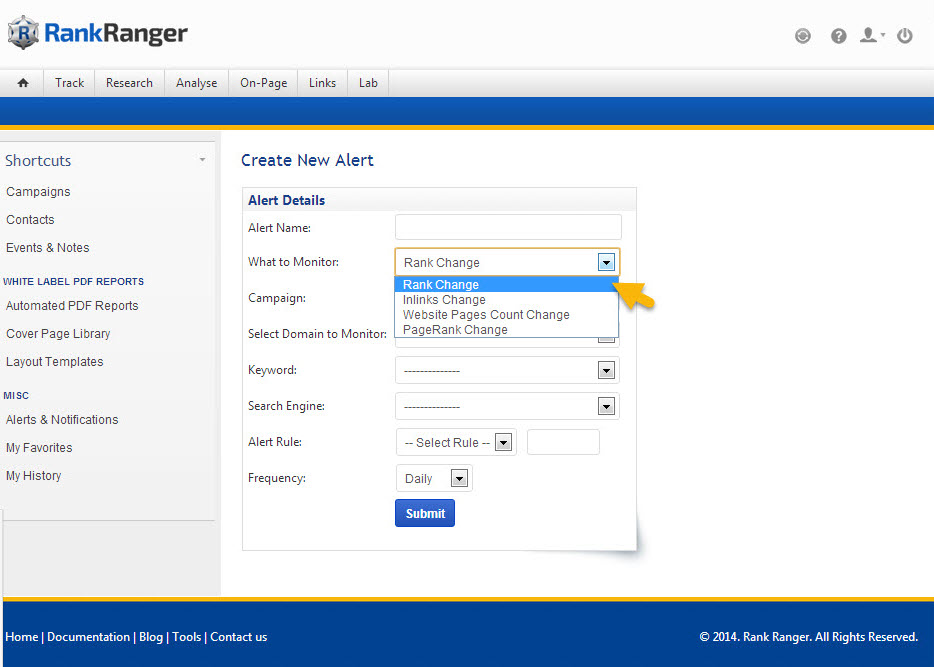Open the Research navigation tab

[129, 83]
